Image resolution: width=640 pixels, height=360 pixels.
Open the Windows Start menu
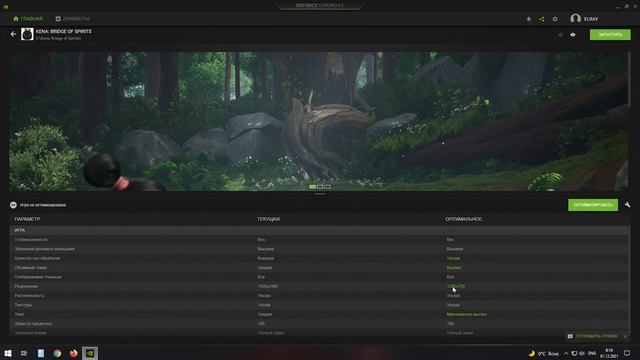click(8, 353)
